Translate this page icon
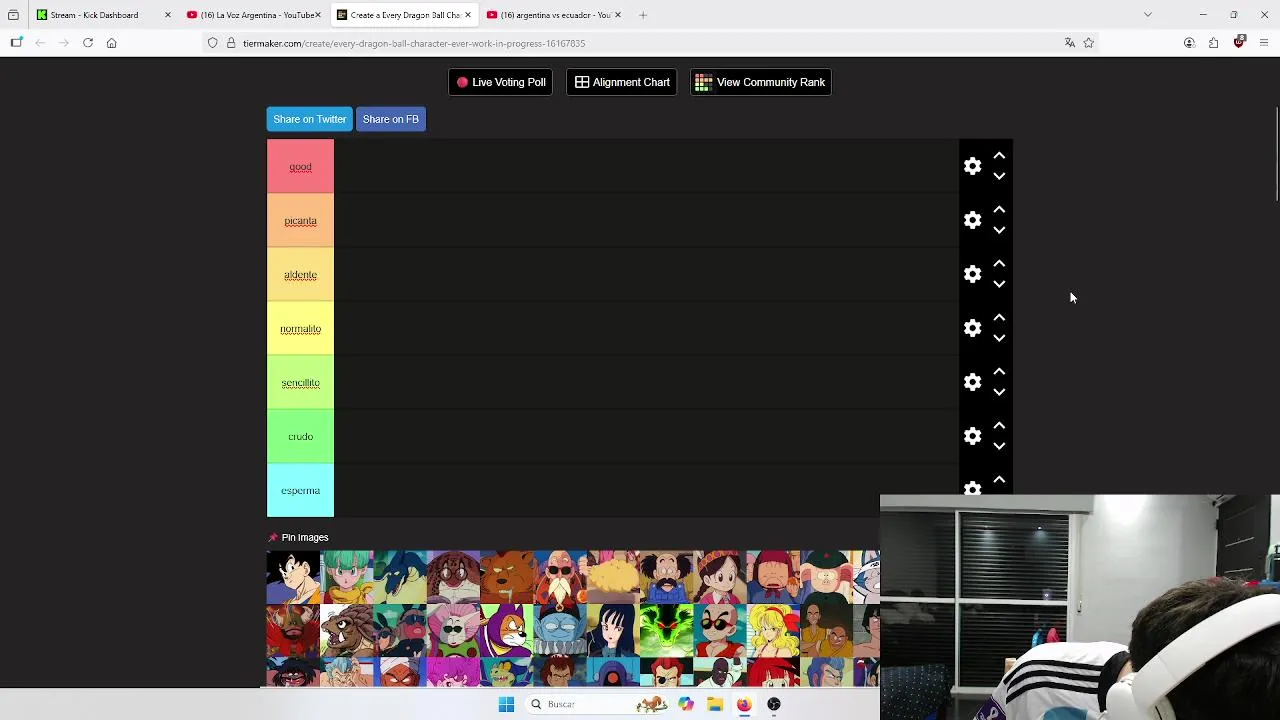Screen dimensions: 1280x720 click(1069, 43)
